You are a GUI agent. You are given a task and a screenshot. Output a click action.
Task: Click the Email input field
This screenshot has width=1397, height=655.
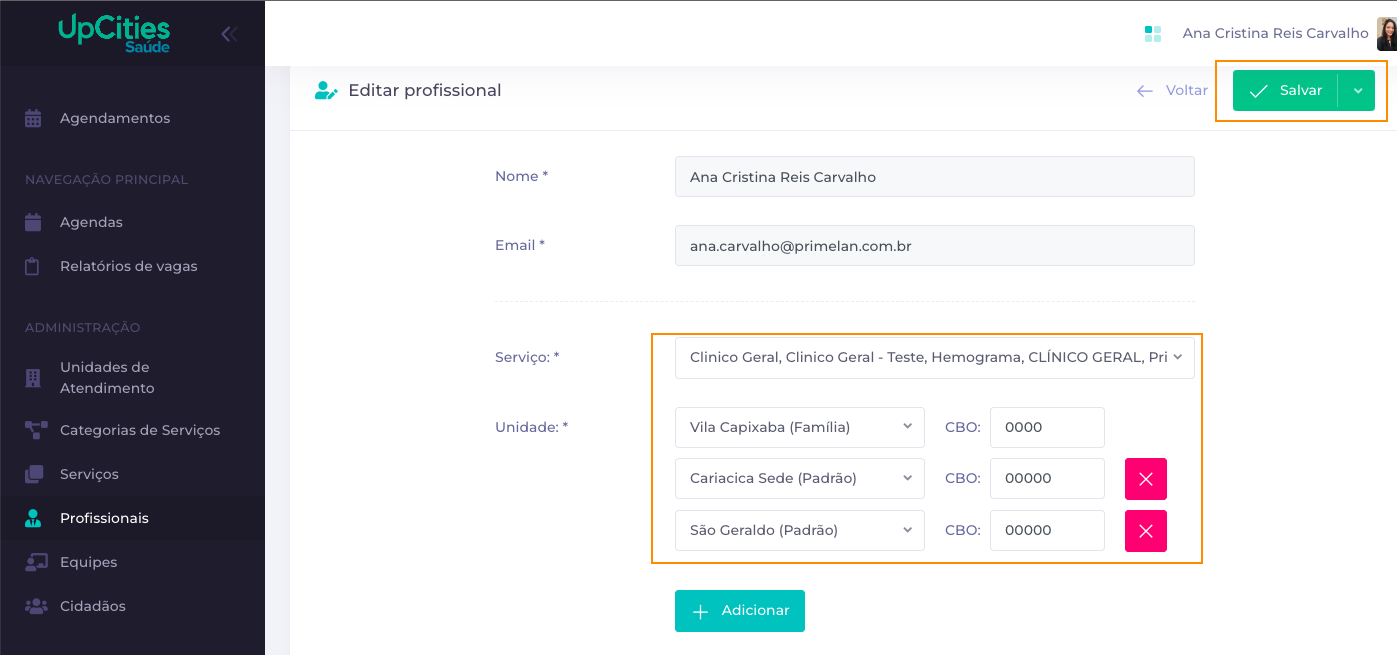coord(935,245)
